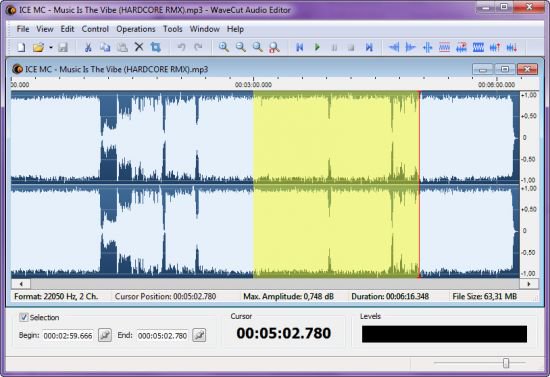The height and width of the screenshot is (377, 550).
Task: Jump to the beginning of the track
Action: coord(300,47)
